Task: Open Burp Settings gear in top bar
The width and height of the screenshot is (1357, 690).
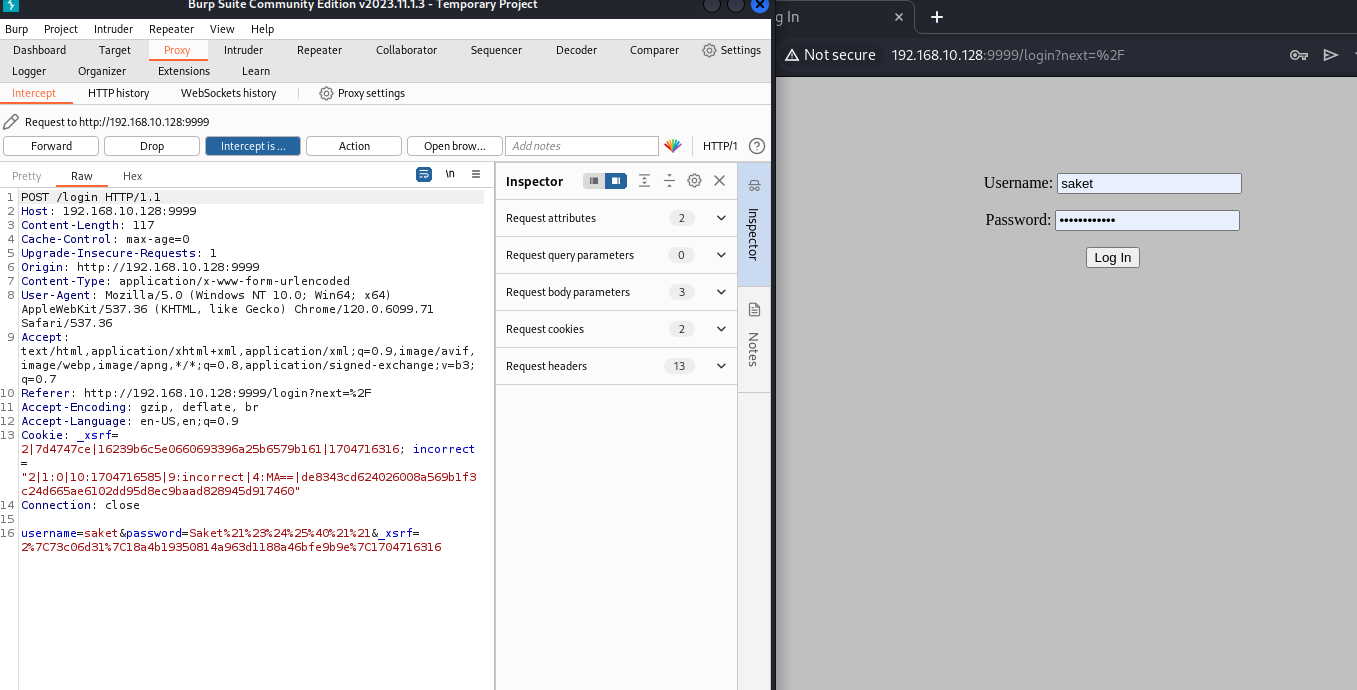Action: (709, 50)
